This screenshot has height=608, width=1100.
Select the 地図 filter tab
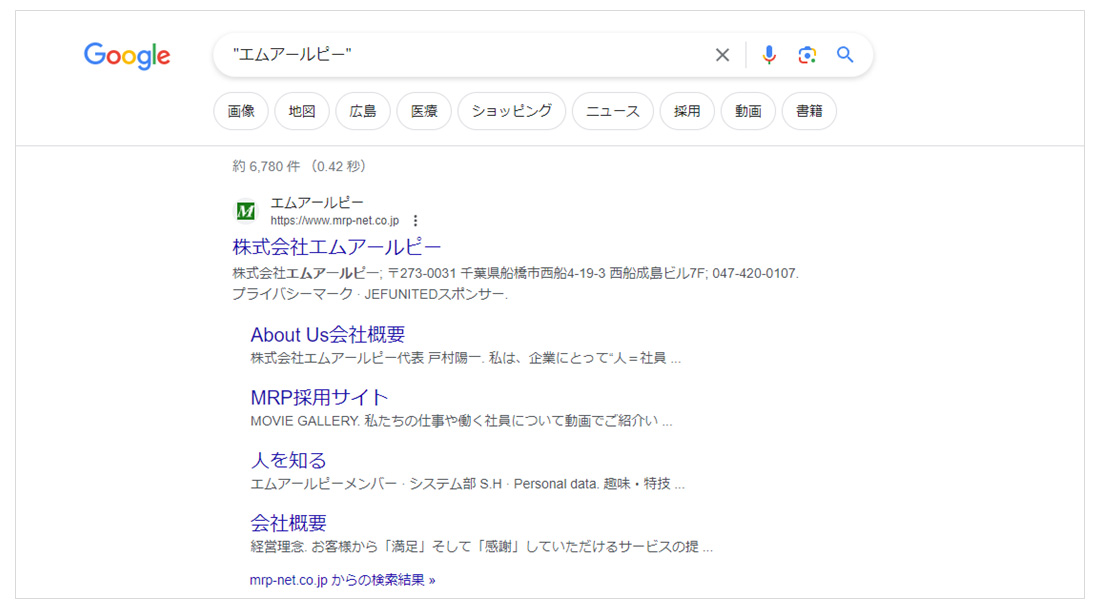point(302,111)
